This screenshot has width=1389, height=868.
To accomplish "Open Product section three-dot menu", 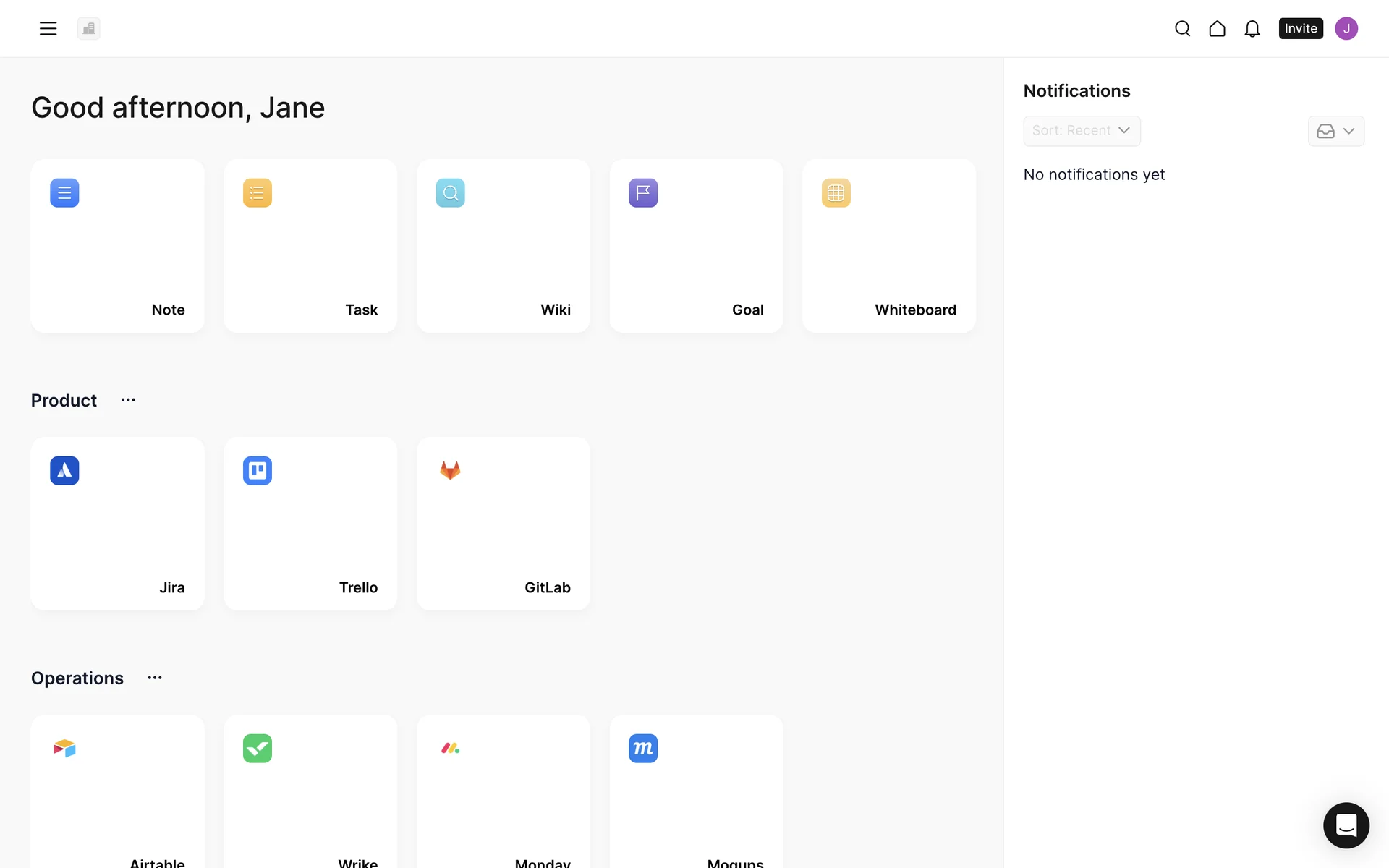I will pyautogui.click(x=128, y=400).
